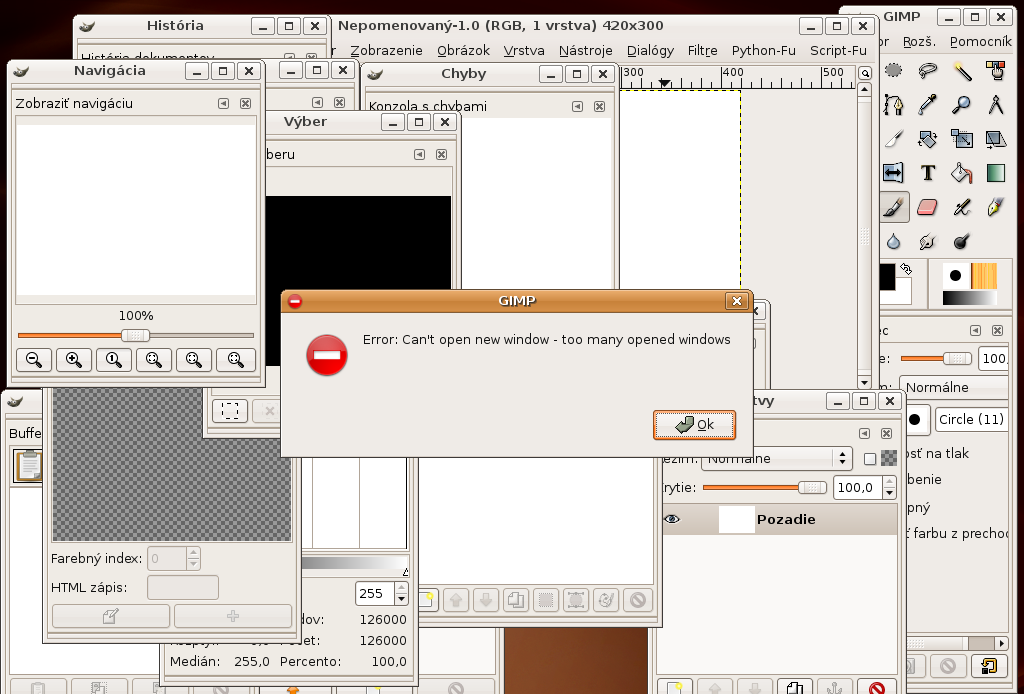Open the Filtre menu
Screen dimensions: 1024x694
pyautogui.click(x=703, y=50)
